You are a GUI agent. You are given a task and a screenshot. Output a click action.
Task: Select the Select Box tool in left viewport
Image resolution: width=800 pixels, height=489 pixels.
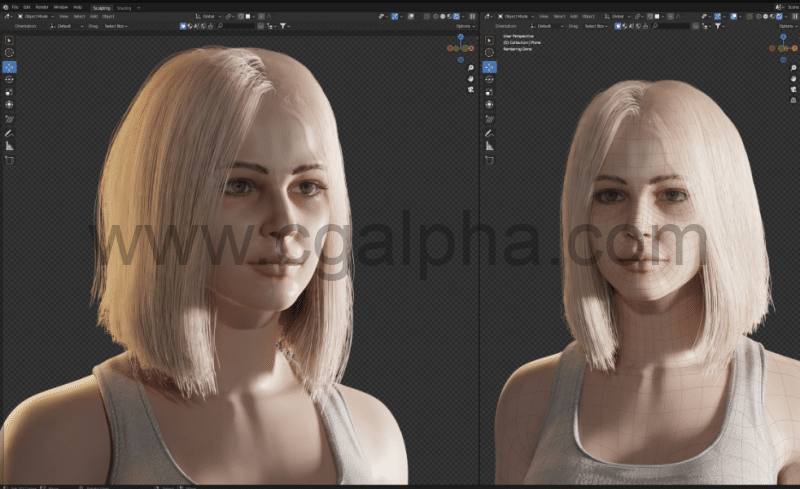click(9, 40)
